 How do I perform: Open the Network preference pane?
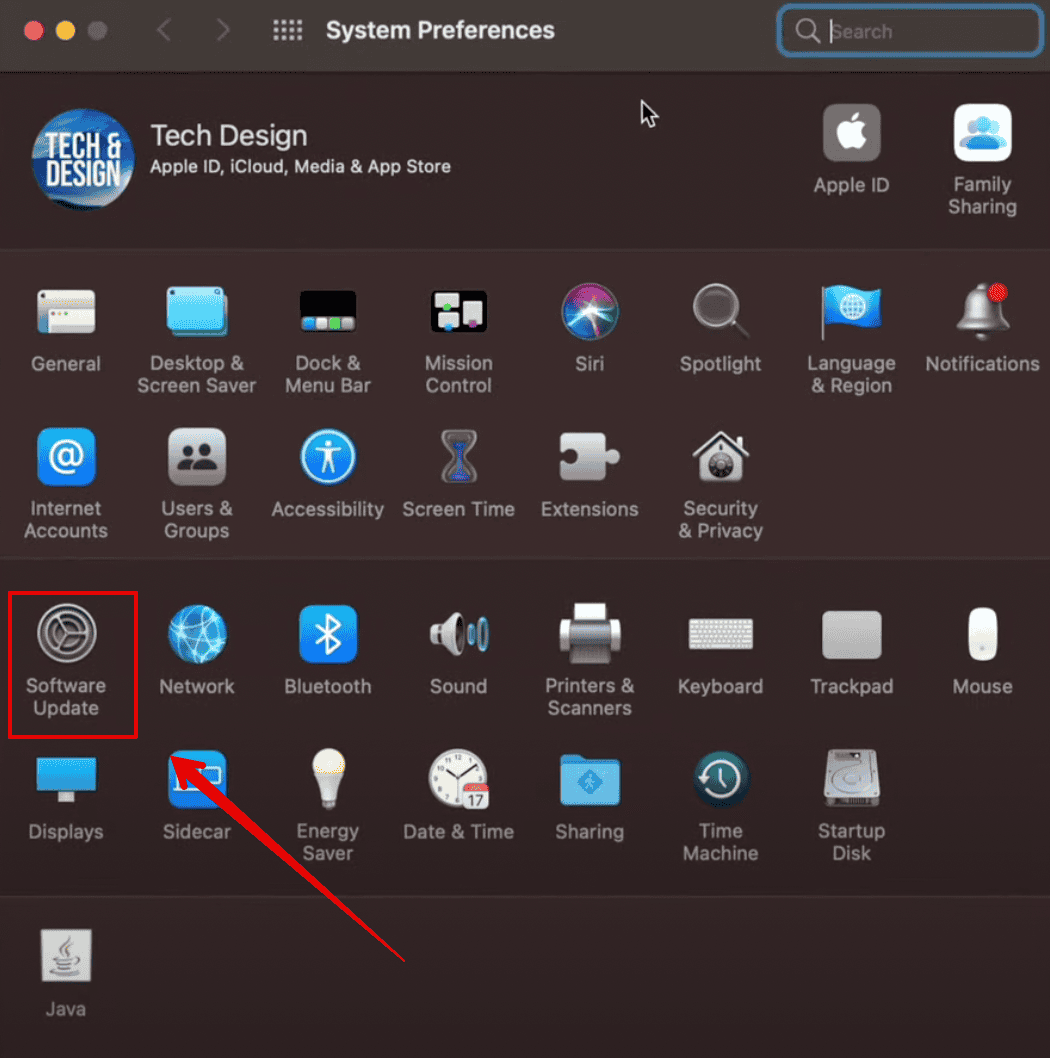pyautogui.click(x=197, y=634)
